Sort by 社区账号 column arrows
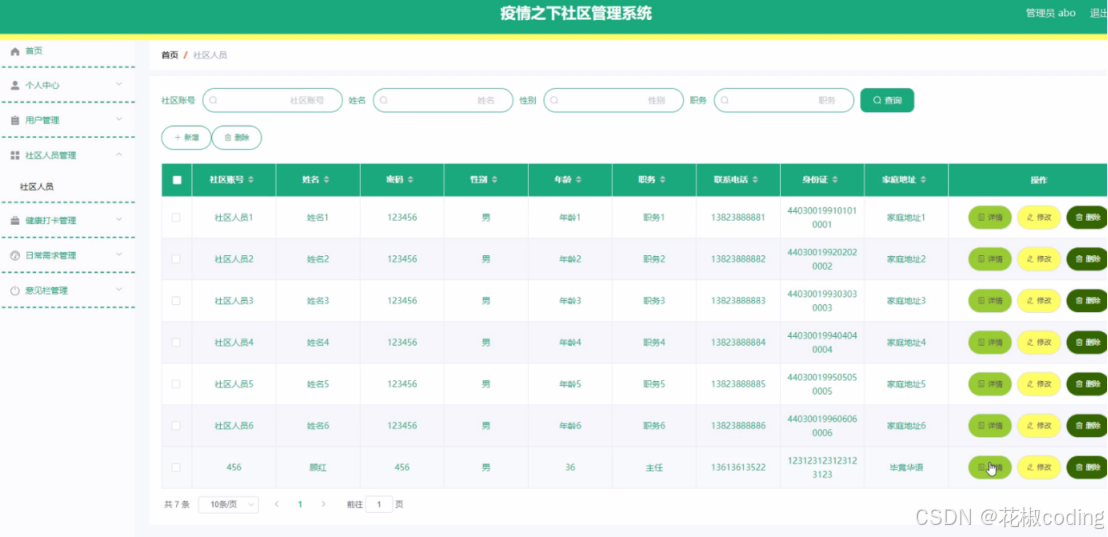This screenshot has width=1108, height=537. point(251,180)
